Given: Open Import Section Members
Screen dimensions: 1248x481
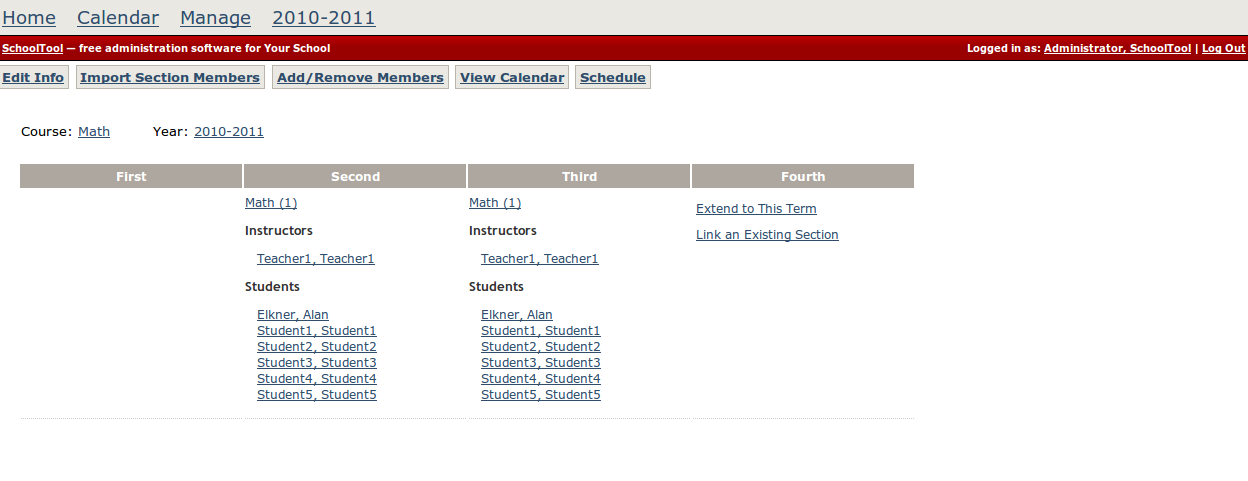Looking at the screenshot, I should click(x=169, y=78).
